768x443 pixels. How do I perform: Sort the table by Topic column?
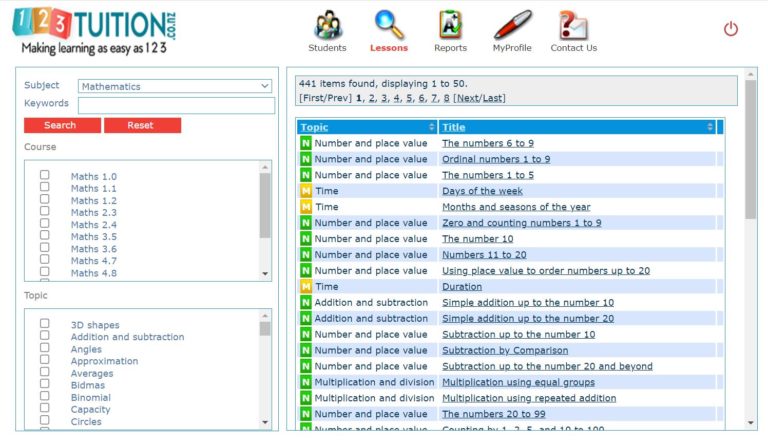click(314, 127)
